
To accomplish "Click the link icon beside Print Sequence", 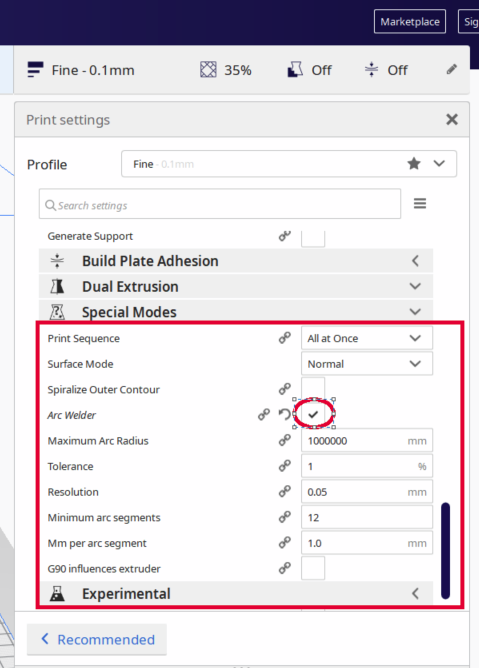I will pyautogui.click(x=285, y=338).
